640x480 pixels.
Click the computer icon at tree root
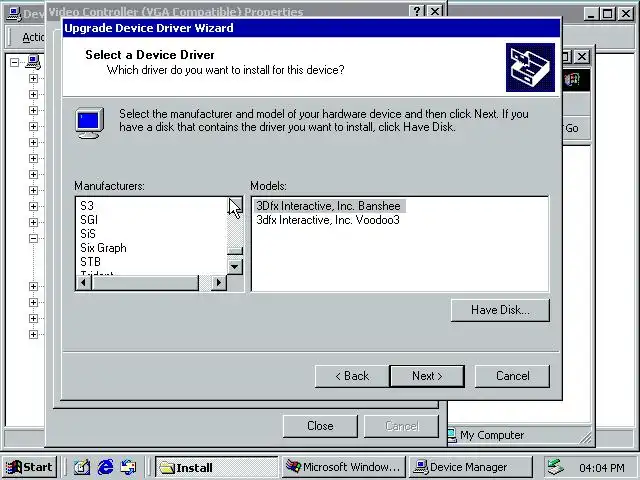coord(33,62)
